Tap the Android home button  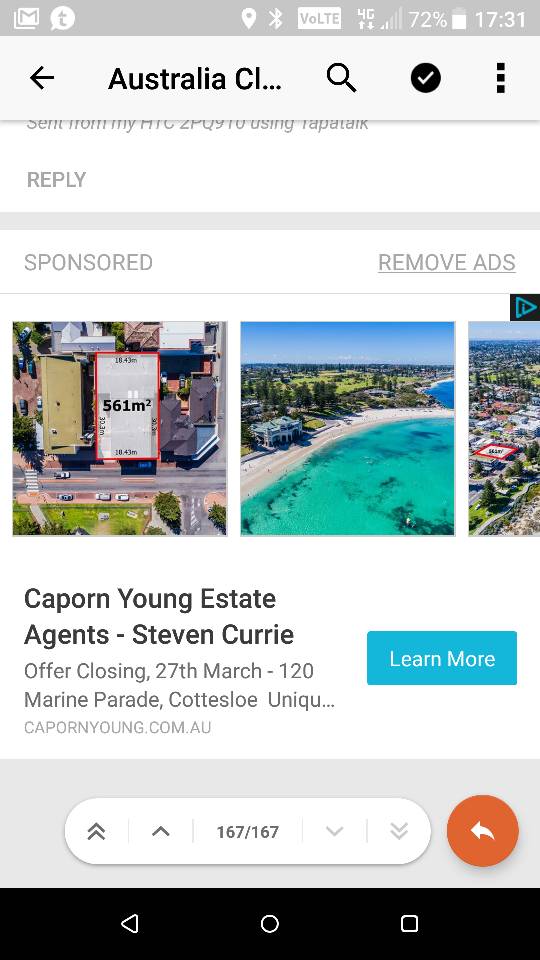tap(269, 923)
